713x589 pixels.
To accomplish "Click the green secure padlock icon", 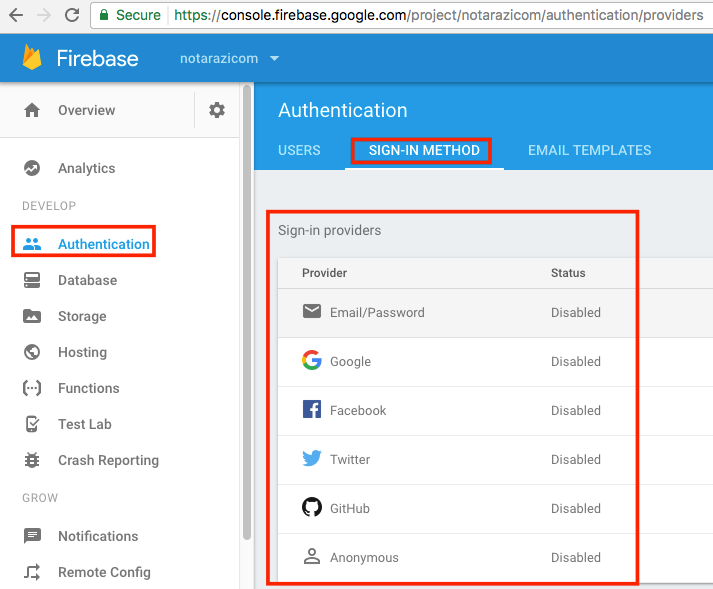I will tap(104, 15).
